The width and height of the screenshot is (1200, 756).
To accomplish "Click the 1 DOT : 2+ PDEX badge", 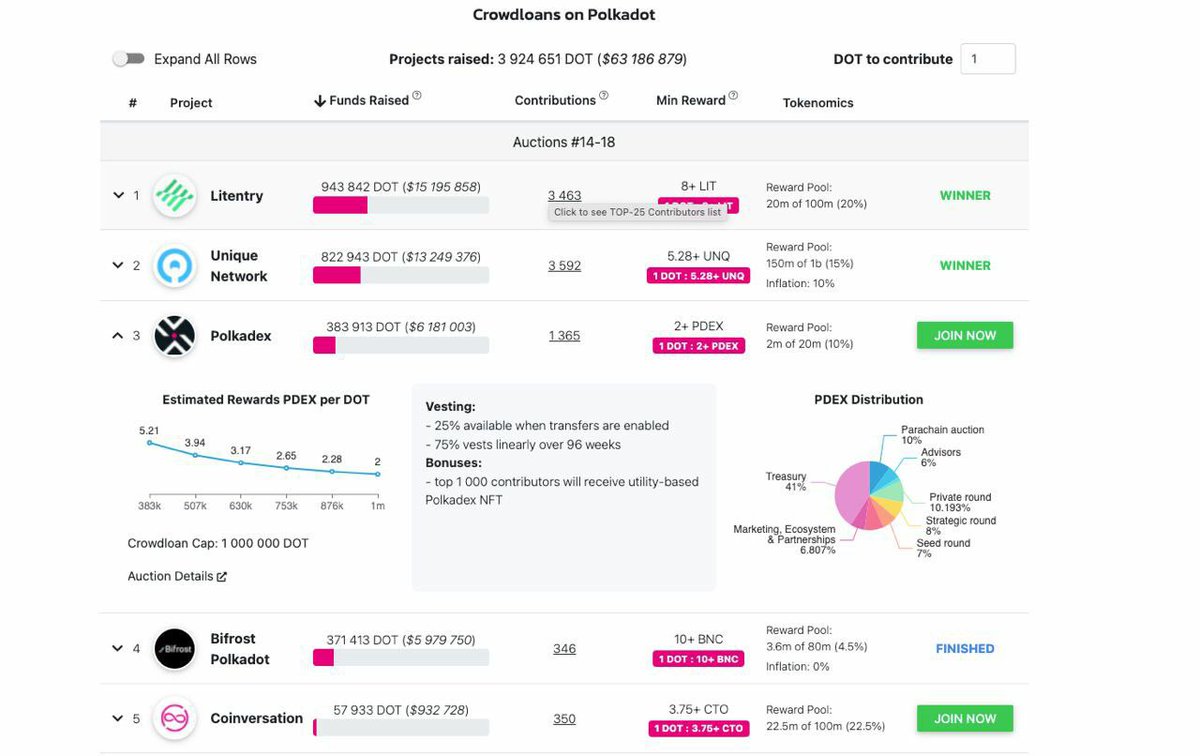I will [698, 346].
